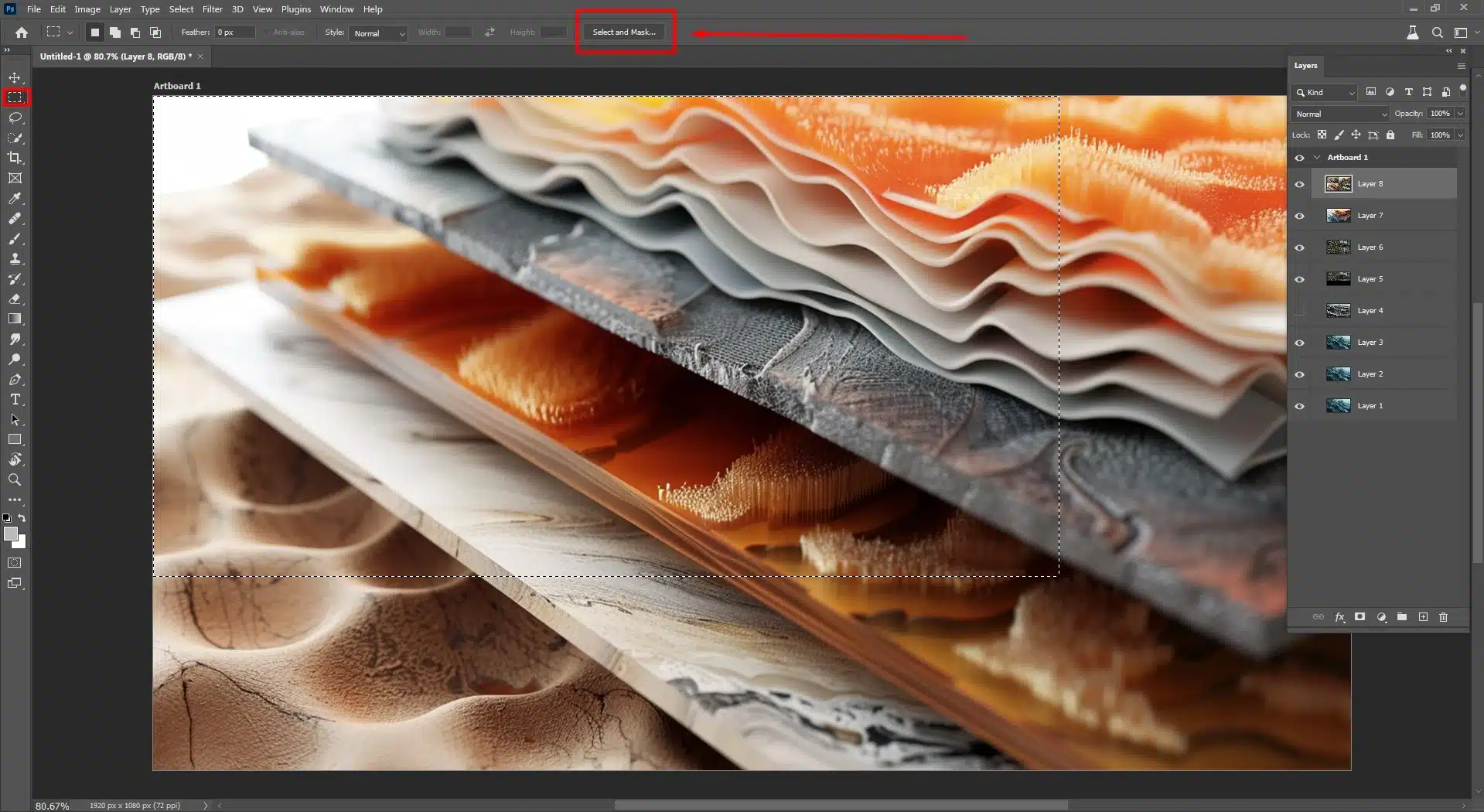Click the Feather input field

235,32
